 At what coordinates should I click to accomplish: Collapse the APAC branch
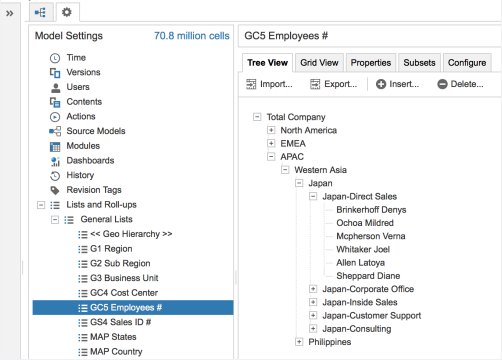click(x=271, y=156)
